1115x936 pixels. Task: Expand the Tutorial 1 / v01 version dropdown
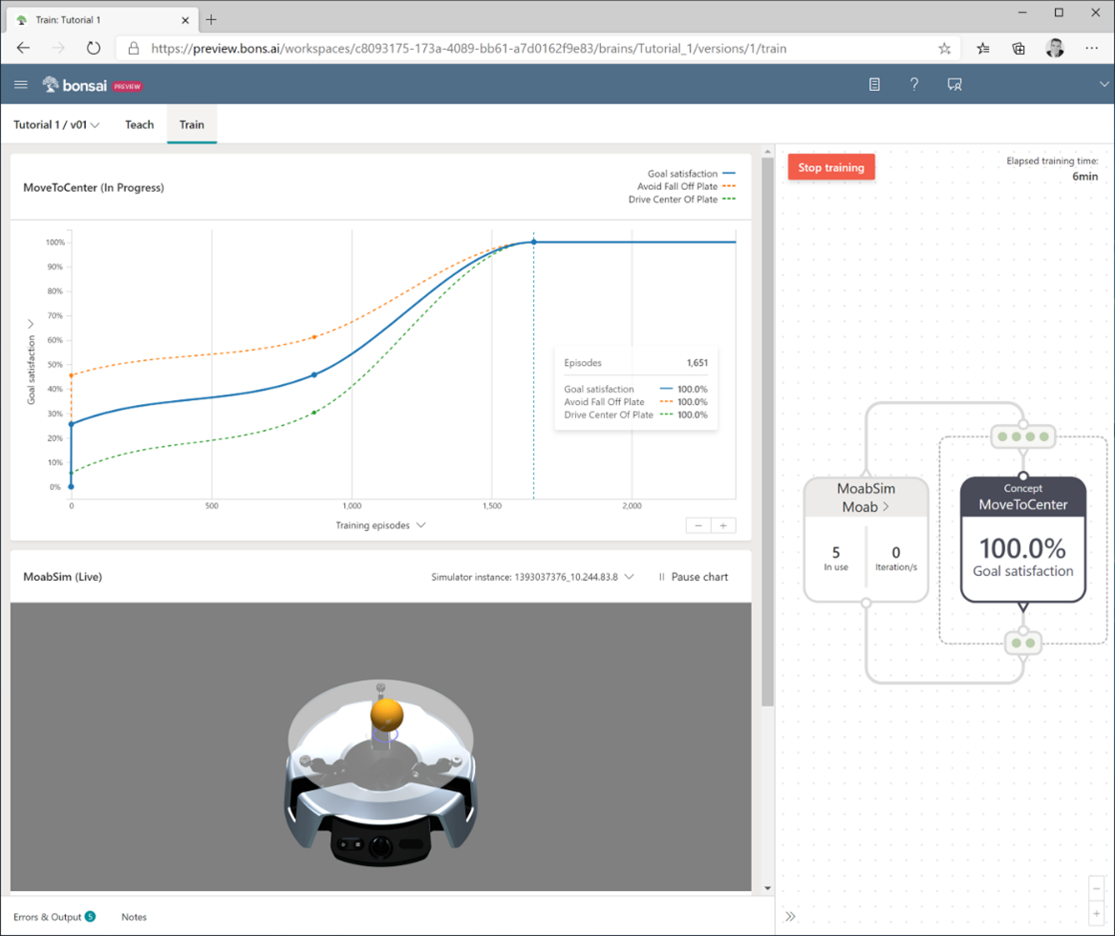[56, 125]
